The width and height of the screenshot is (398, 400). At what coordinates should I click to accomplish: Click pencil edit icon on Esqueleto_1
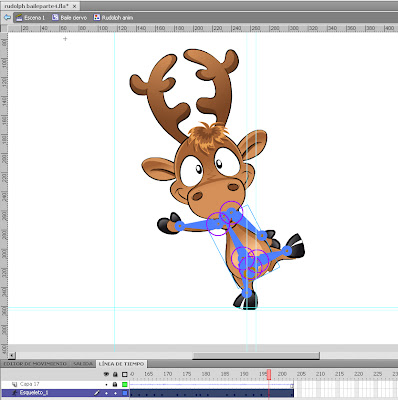point(97,393)
